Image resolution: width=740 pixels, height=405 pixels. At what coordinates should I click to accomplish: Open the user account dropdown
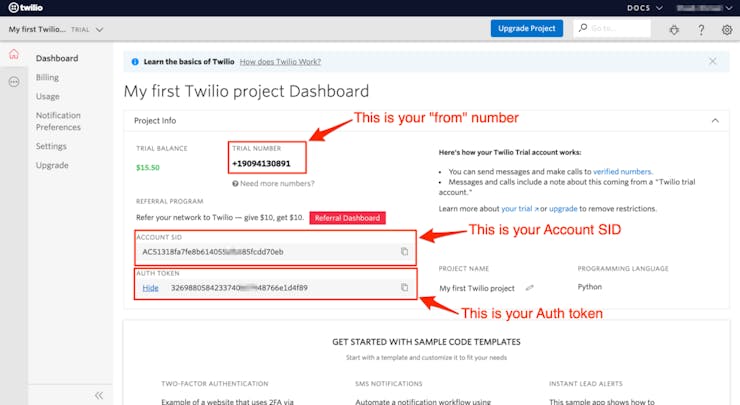[x=704, y=8]
